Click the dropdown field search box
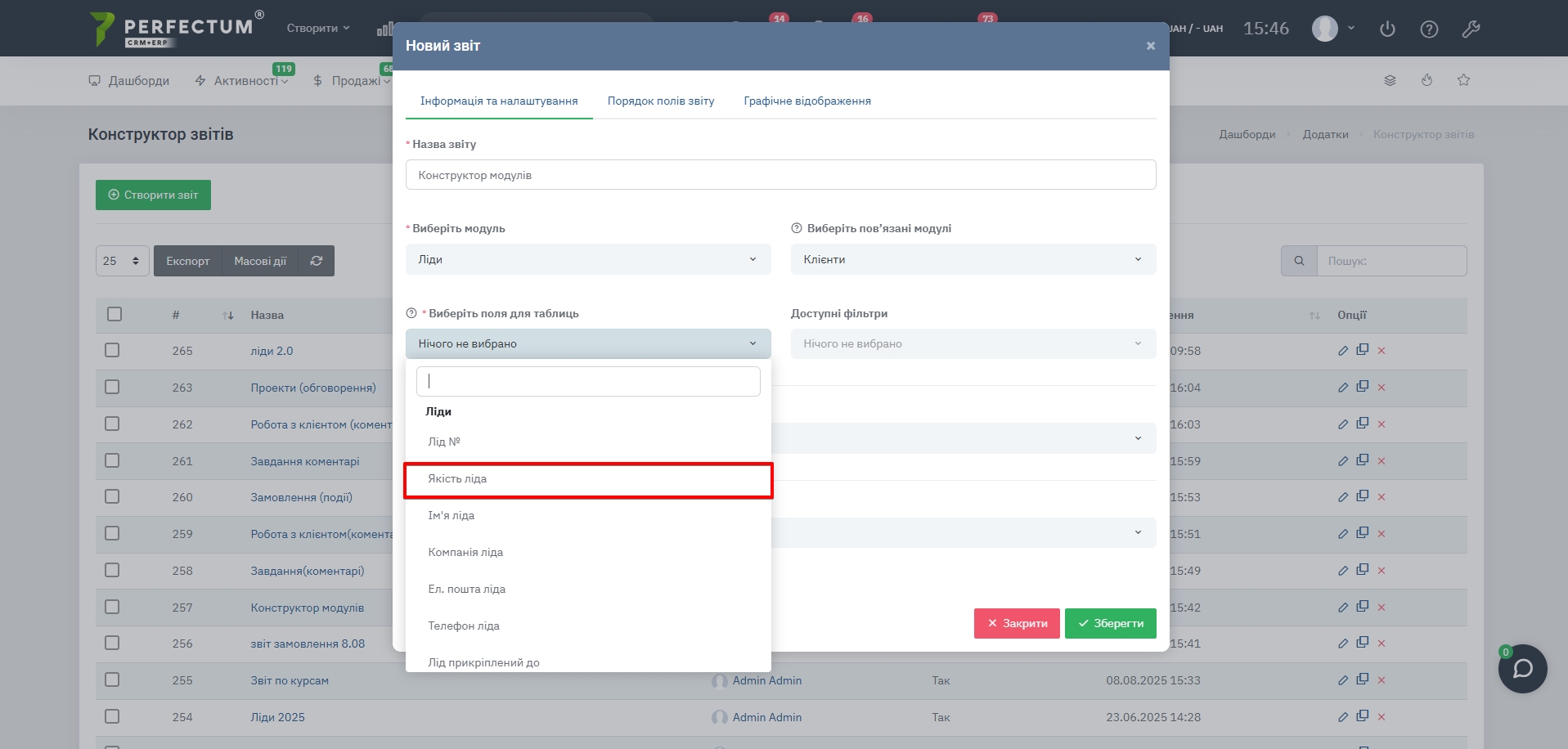Image resolution: width=1568 pixels, height=749 pixels. 588,381
